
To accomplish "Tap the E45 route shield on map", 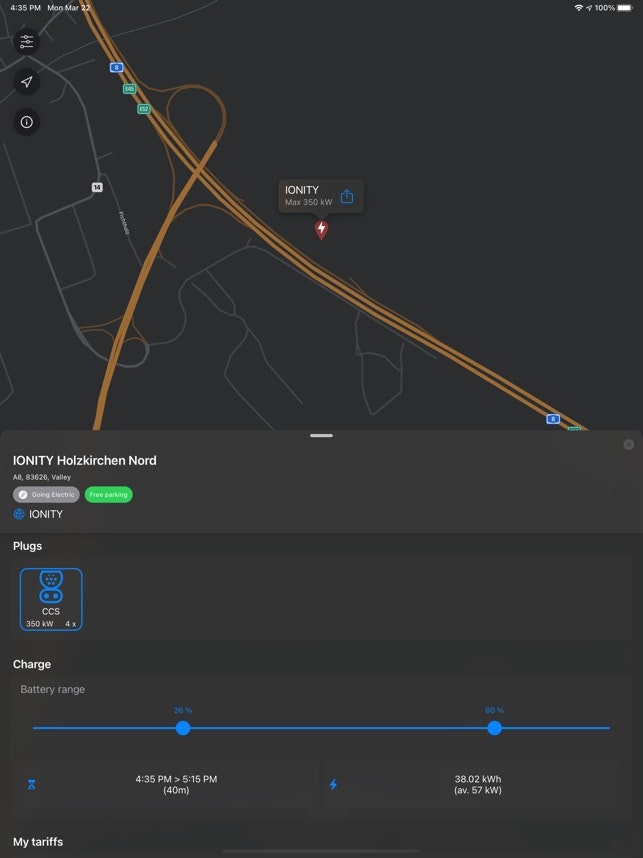I will pos(129,89).
